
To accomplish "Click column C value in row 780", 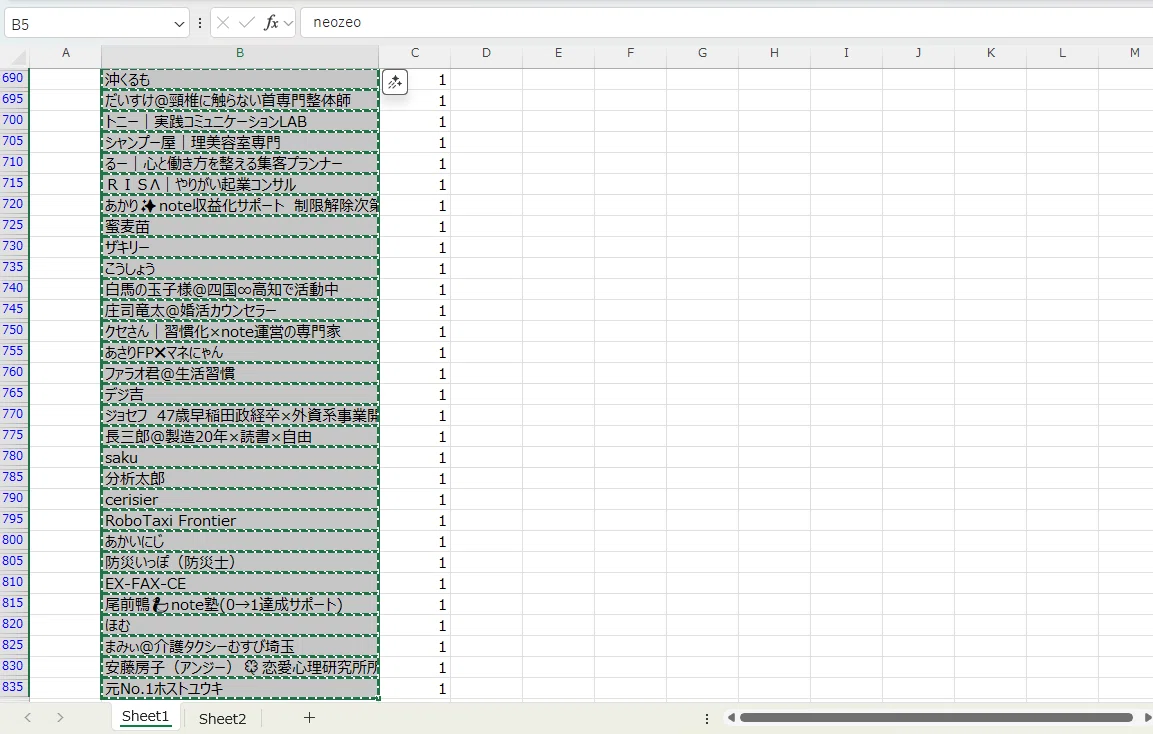I will point(415,457).
